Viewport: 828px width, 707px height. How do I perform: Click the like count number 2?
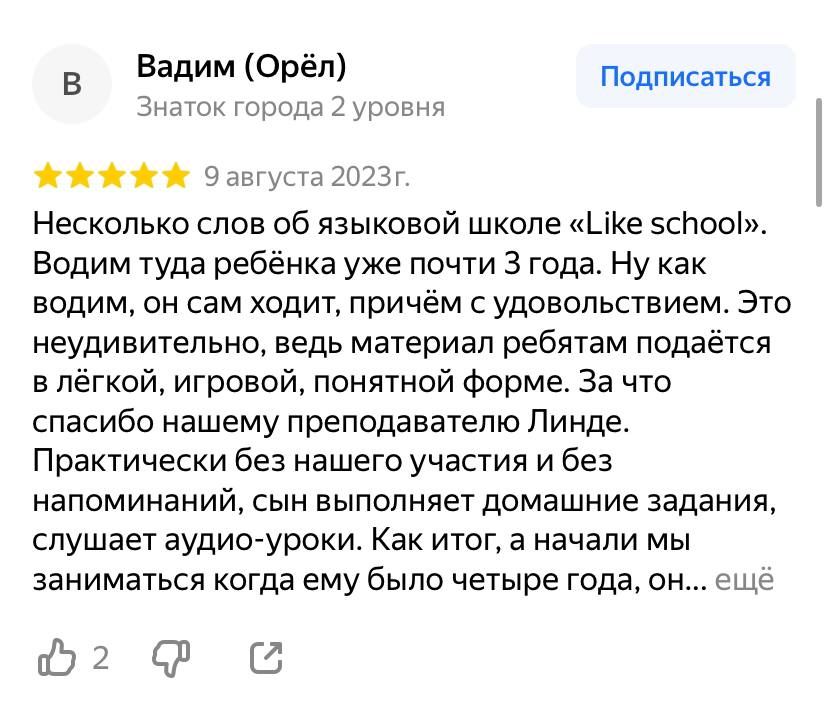click(x=101, y=658)
